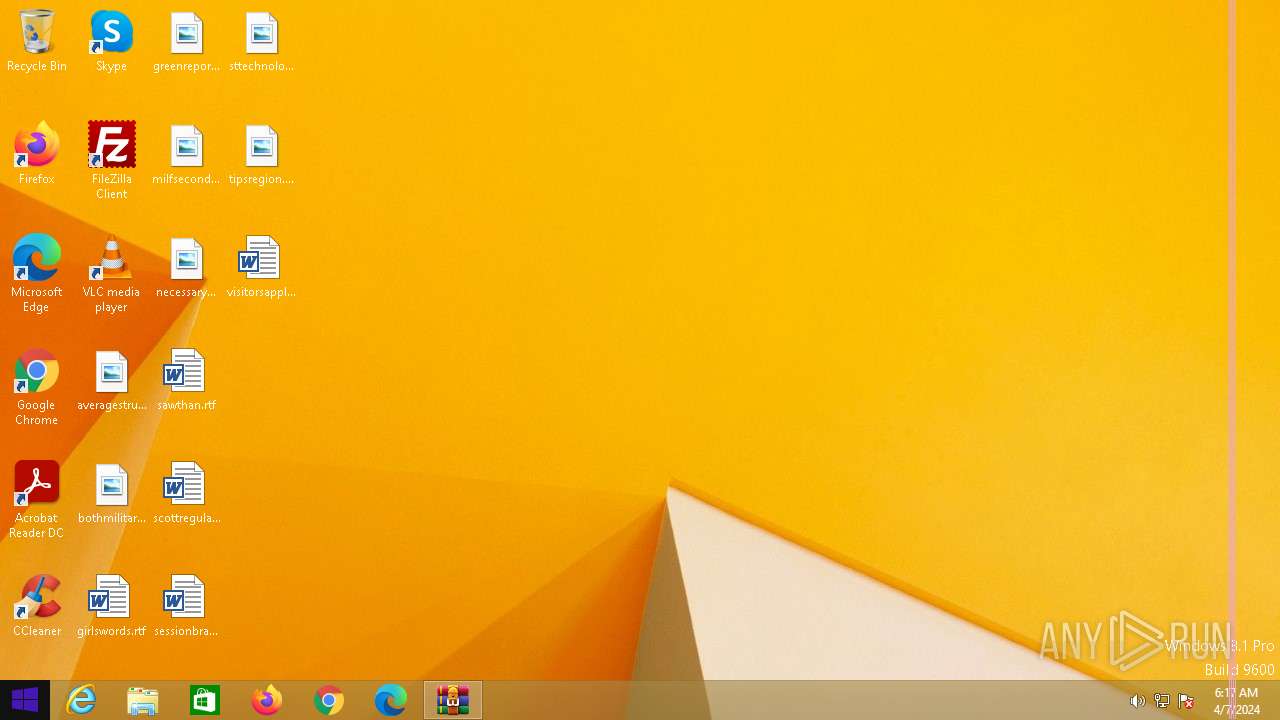Select the sttechnolo... image file
This screenshot has width=1280, height=720.
(261, 41)
